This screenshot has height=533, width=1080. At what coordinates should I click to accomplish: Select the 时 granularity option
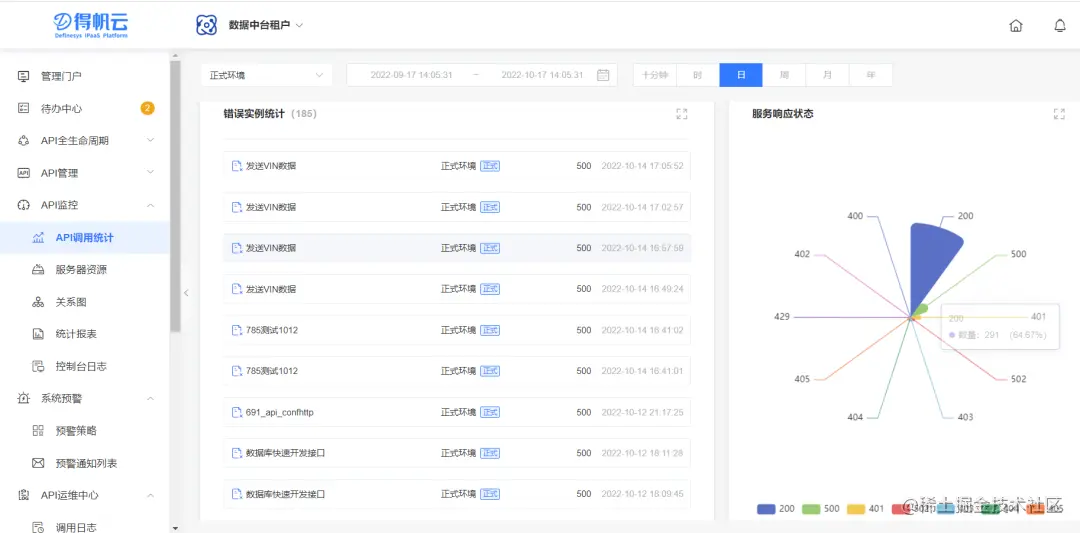point(698,75)
